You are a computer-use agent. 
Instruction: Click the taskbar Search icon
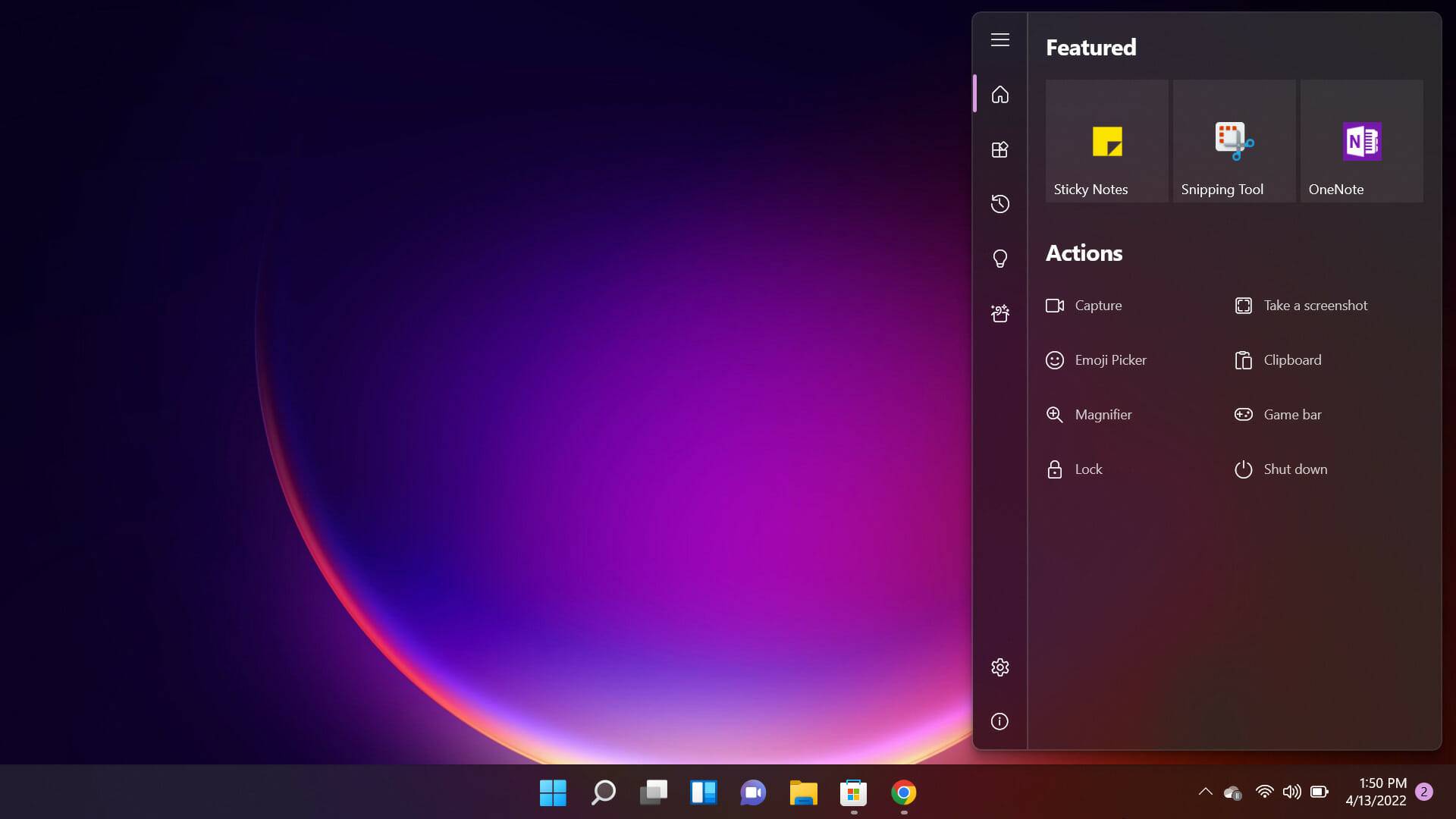point(603,793)
